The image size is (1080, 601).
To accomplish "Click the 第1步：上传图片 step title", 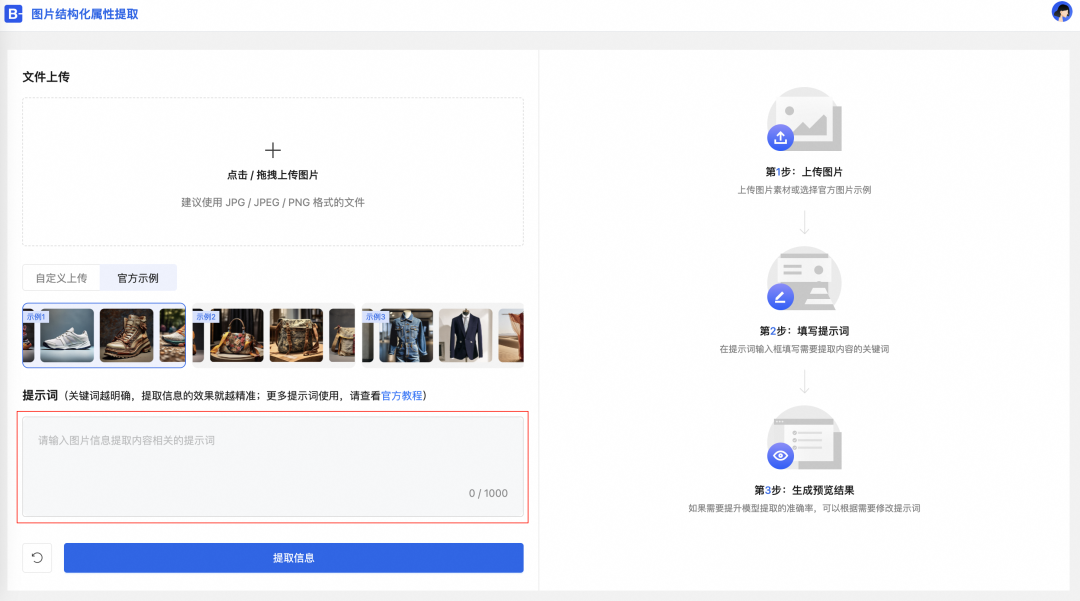I will (804, 172).
